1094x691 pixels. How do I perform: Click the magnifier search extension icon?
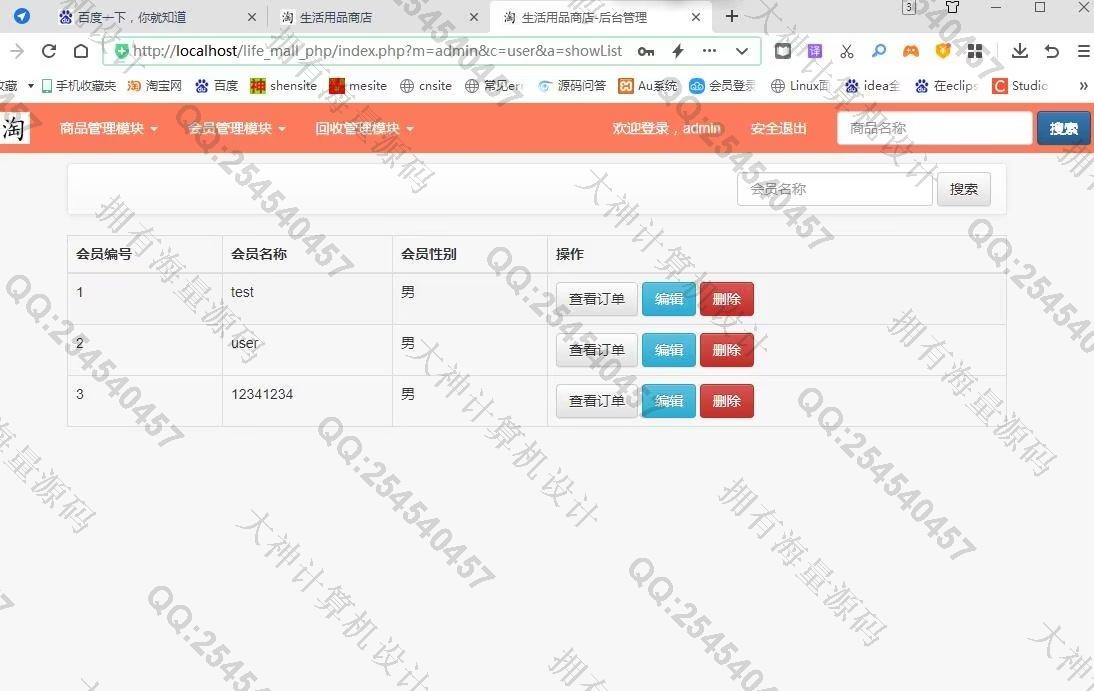[x=879, y=51]
